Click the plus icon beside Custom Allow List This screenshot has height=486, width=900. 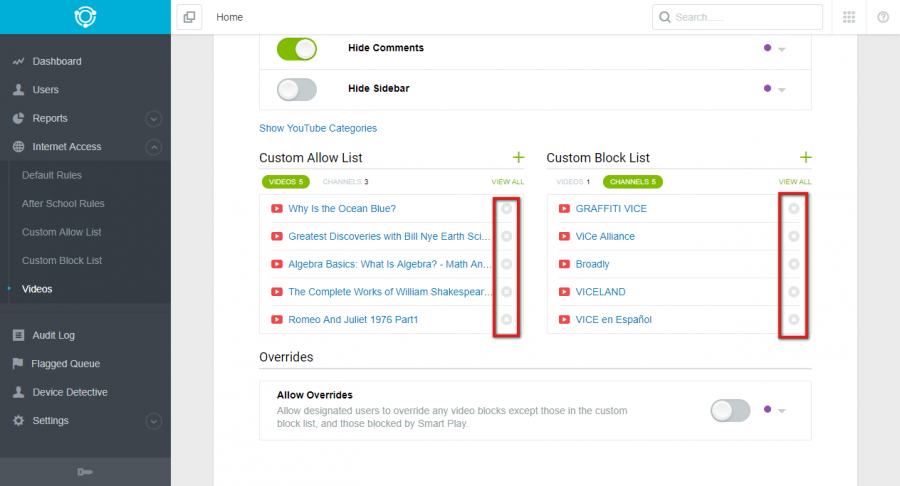coord(518,157)
